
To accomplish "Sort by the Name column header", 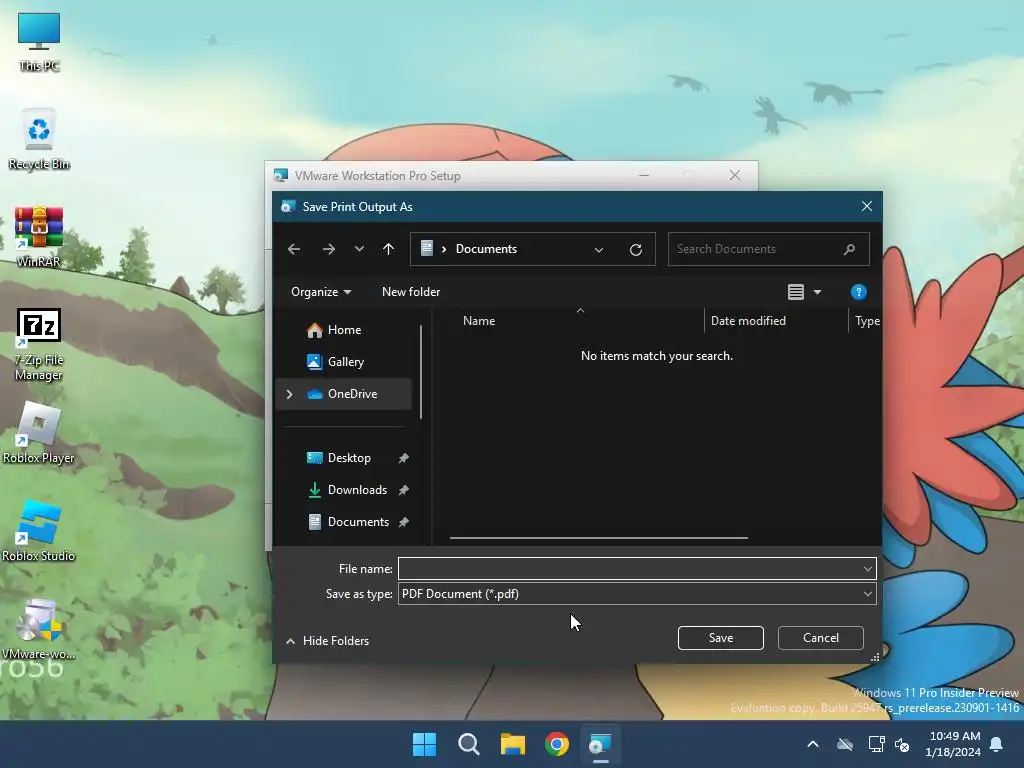I will 479,321.
